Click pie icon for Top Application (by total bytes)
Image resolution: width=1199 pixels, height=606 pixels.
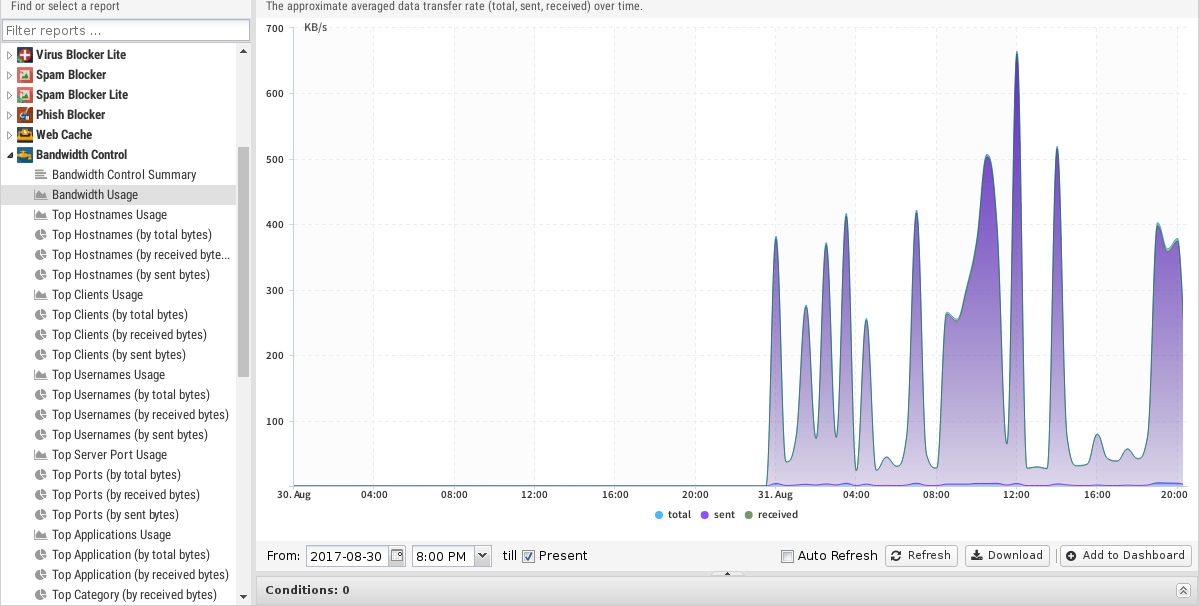coord(41,555)
